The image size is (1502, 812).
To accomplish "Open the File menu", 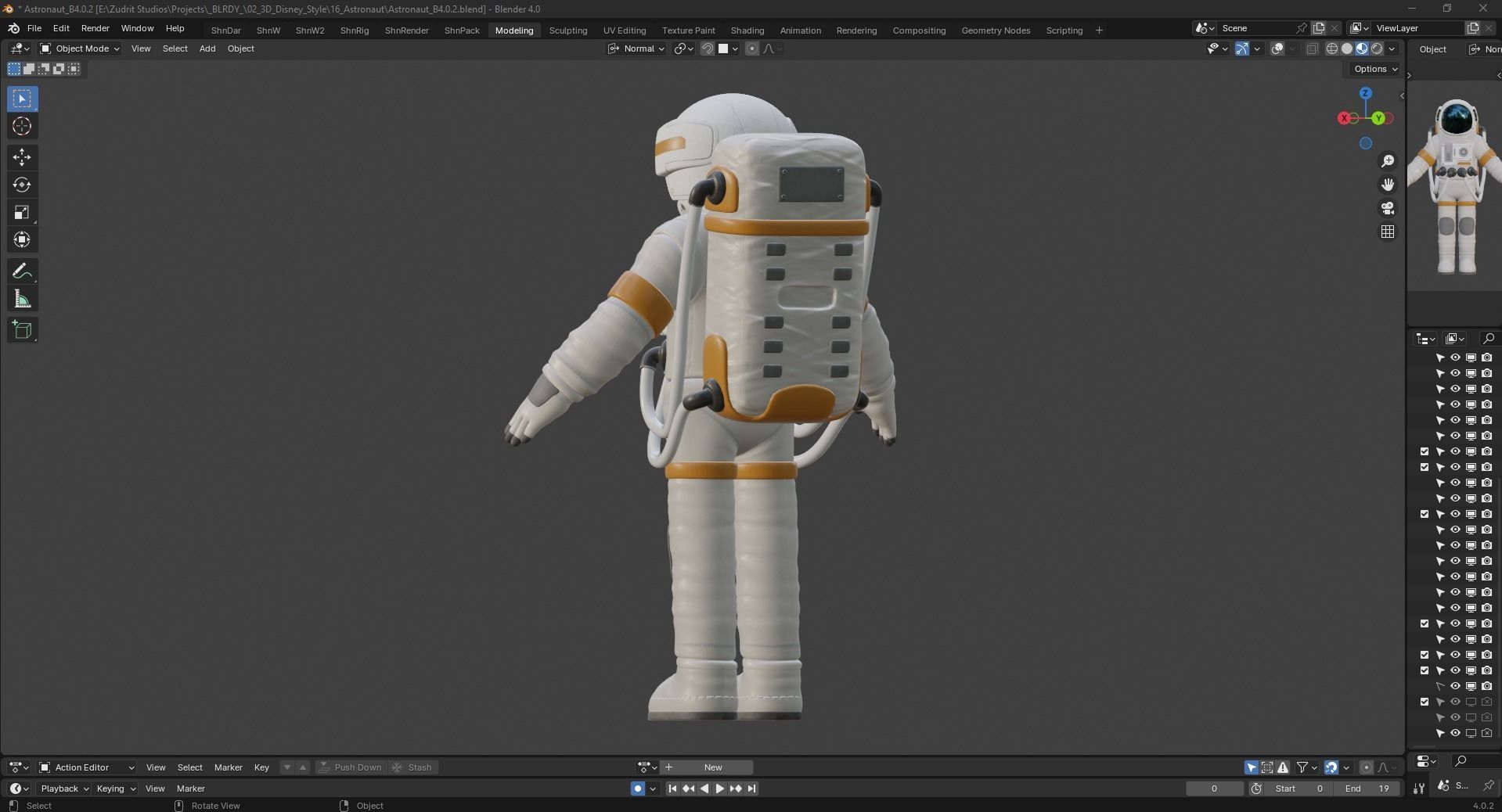I will click(x=34, y=28).
